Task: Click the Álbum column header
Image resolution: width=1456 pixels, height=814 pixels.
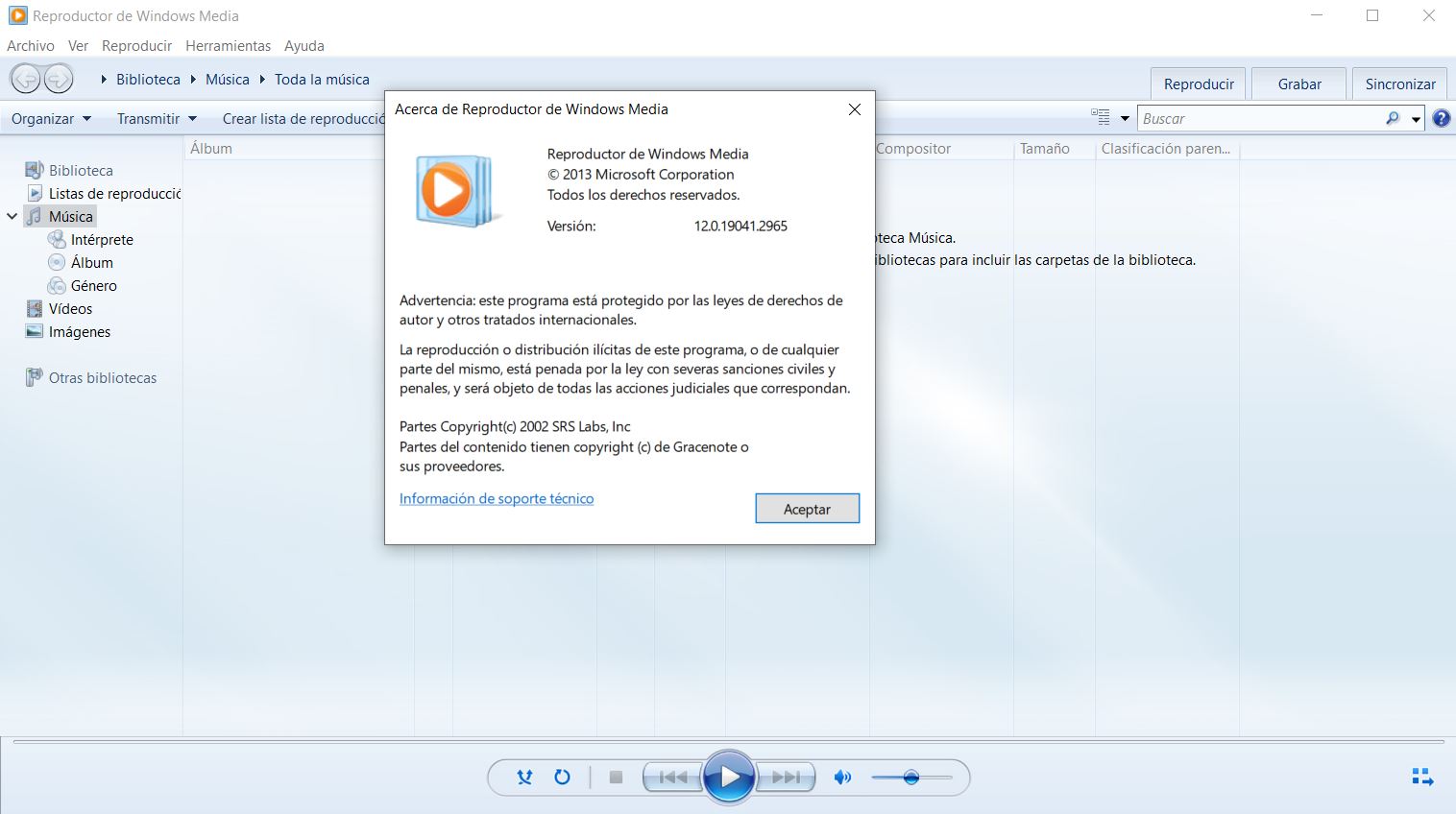Action: pyautogui.click(x=211, y=149)
